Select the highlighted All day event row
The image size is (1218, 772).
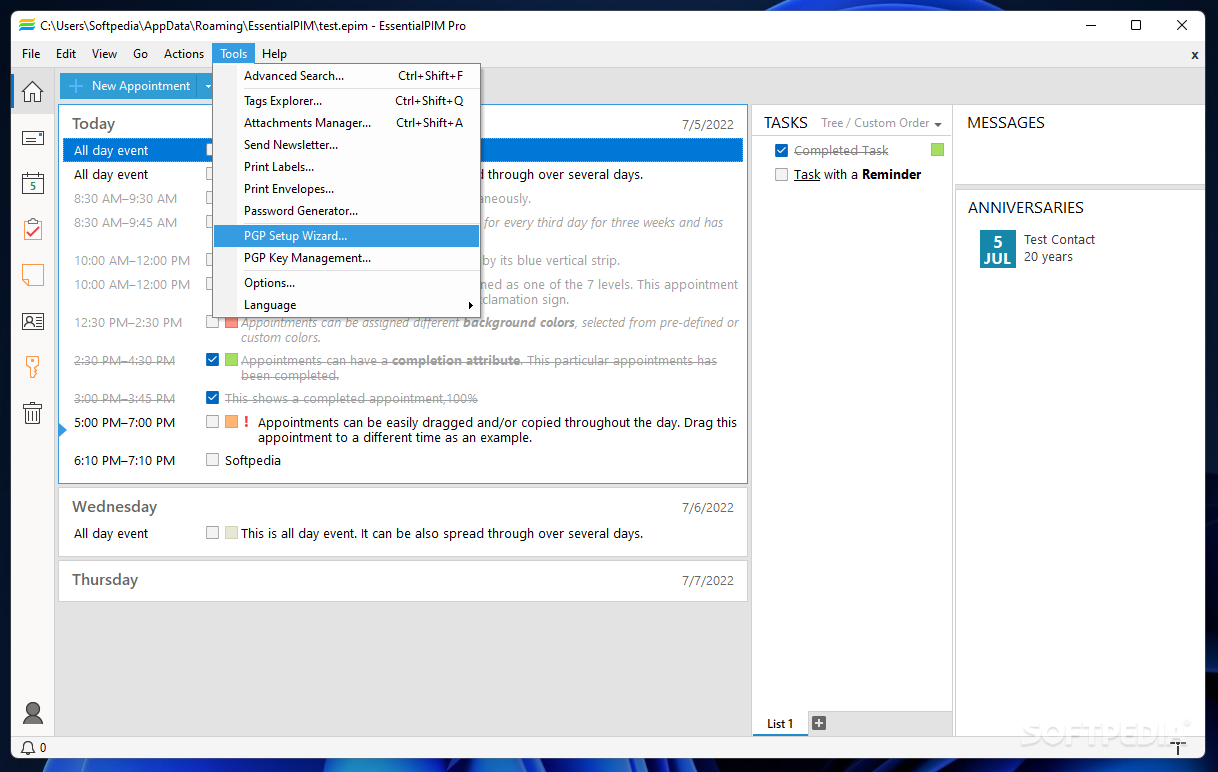(x=401, y=150)
